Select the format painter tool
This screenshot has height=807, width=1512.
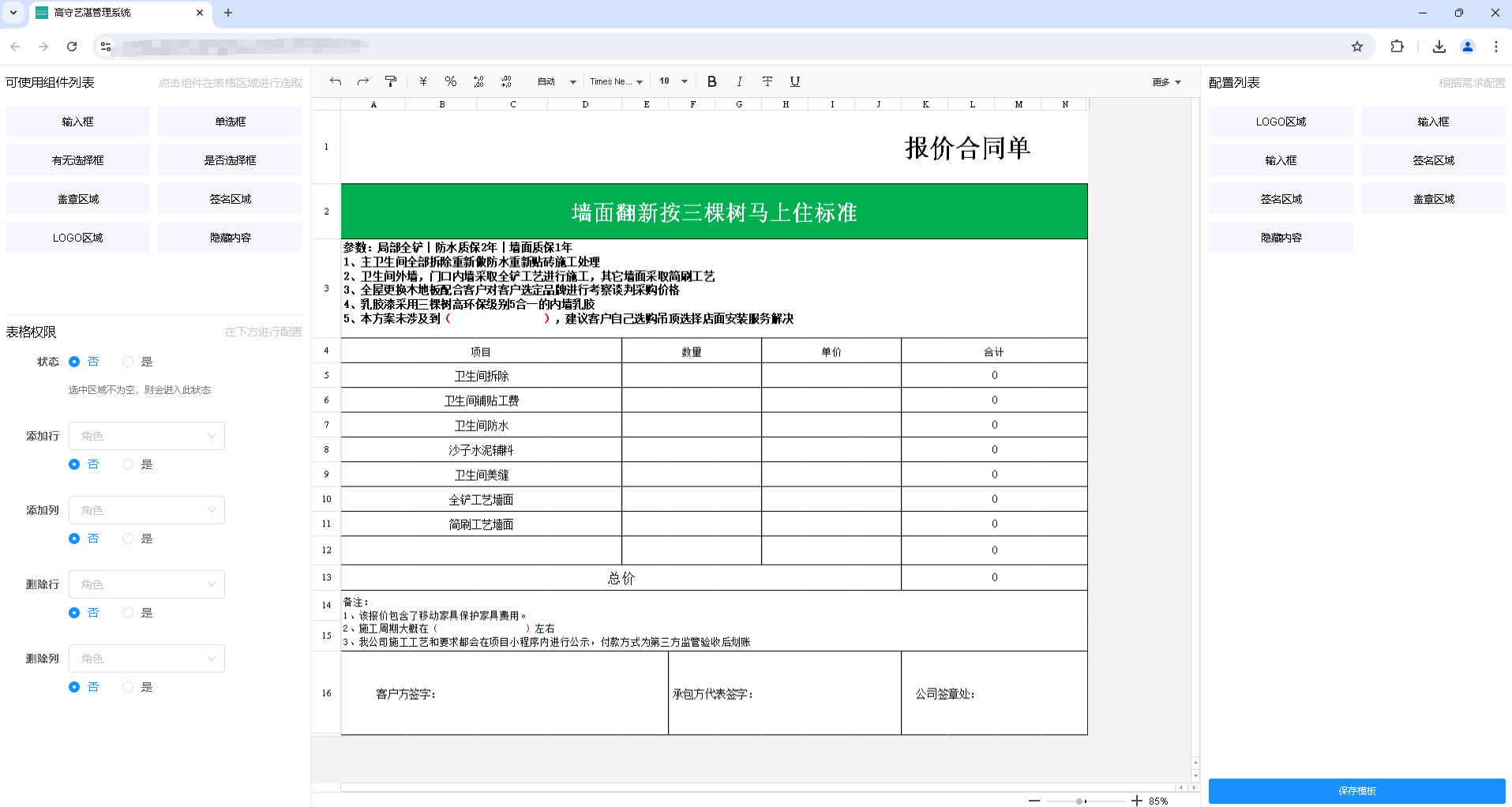point(391,81)
